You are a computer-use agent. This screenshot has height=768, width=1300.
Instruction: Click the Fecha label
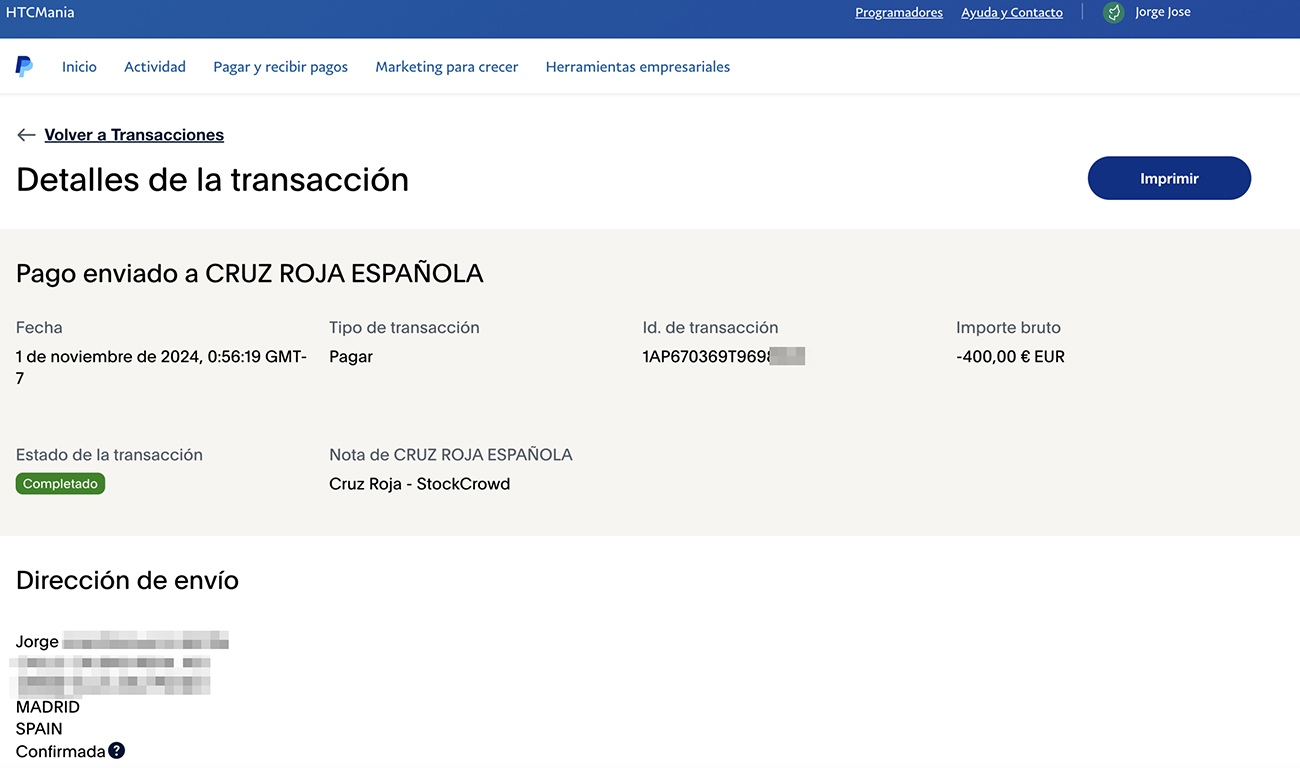pyautogui.click(x=39, y=328)
